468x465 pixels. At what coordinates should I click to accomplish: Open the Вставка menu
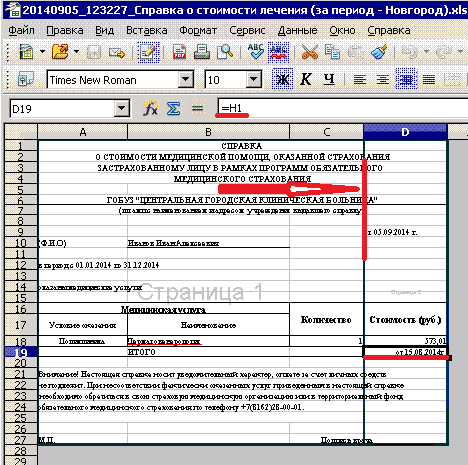pyautogui.click(x=147, y=30)
